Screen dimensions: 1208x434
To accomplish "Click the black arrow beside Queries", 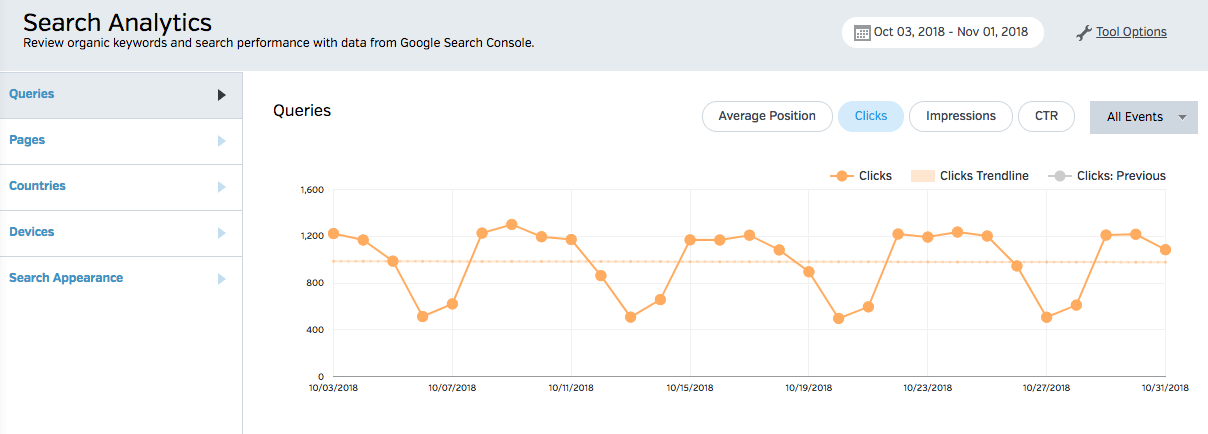I will tap(222, 95).
